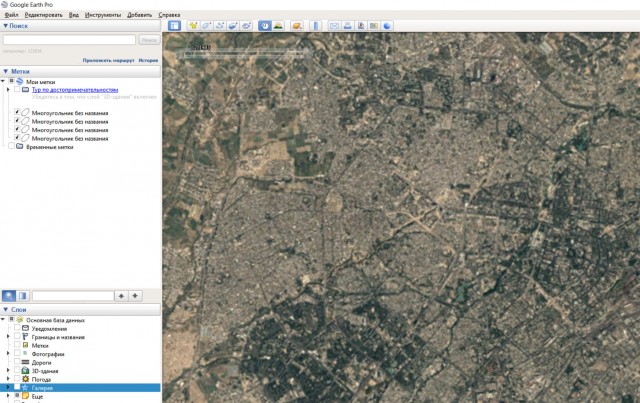Uncheck the first Многоугольник без названия checkbox
The image size is (640, 403).
17,112
